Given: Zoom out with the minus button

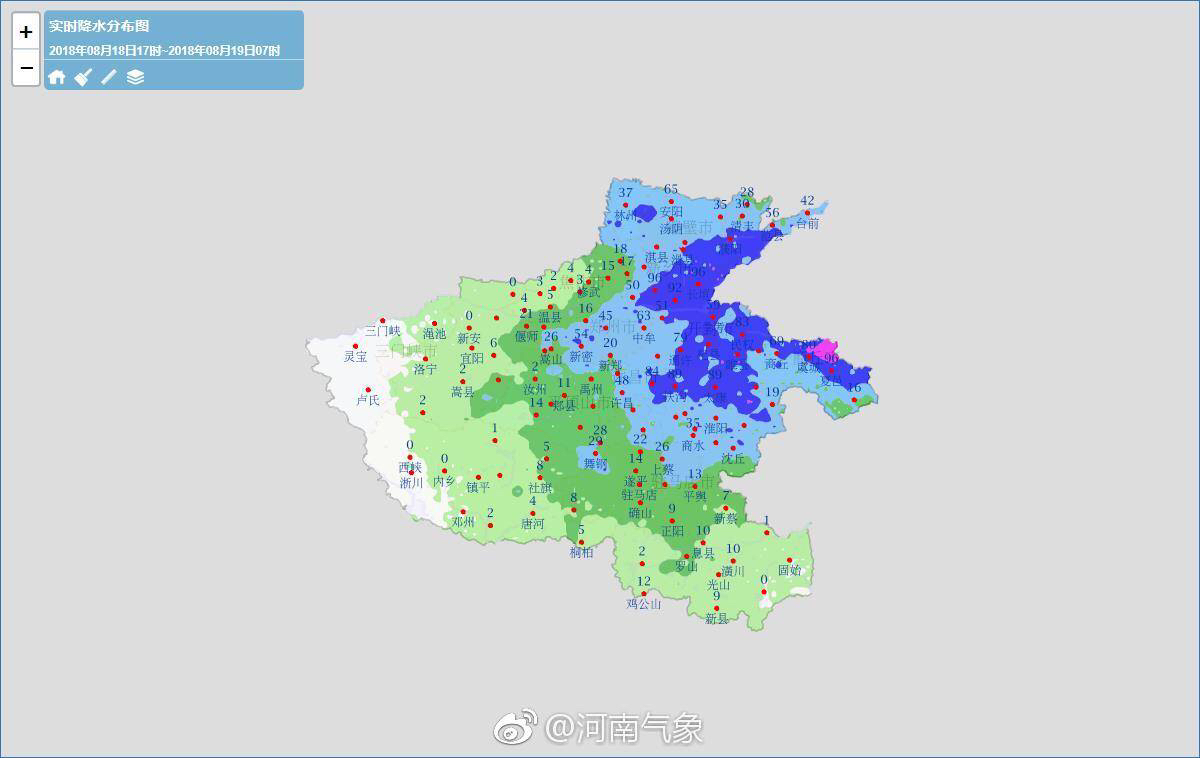Looking at the screenshot, I should coord(26,68).
